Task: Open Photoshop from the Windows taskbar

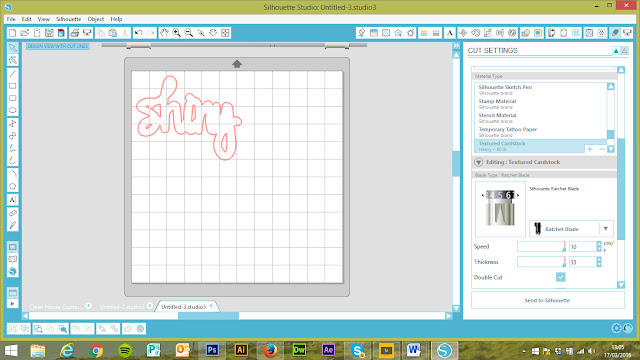Action: click(212, 350)
